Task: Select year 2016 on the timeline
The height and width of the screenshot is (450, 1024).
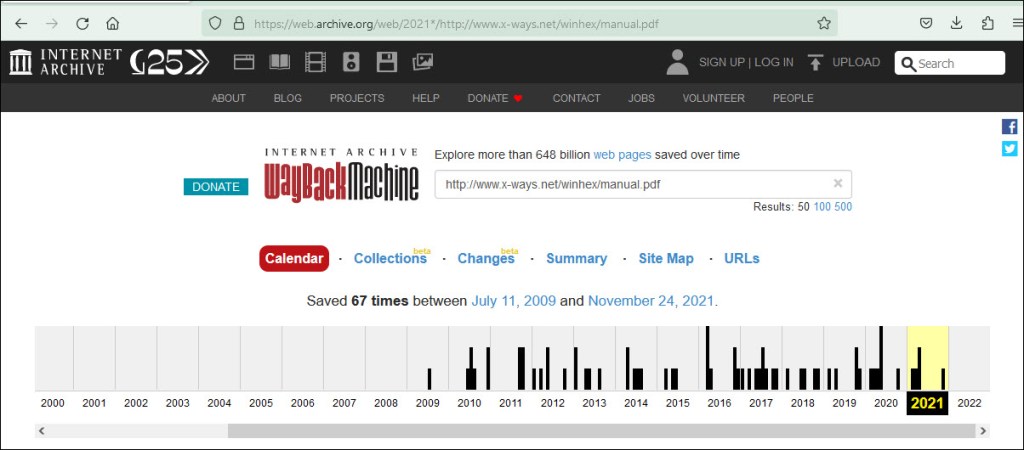Action: pos(719,403)
